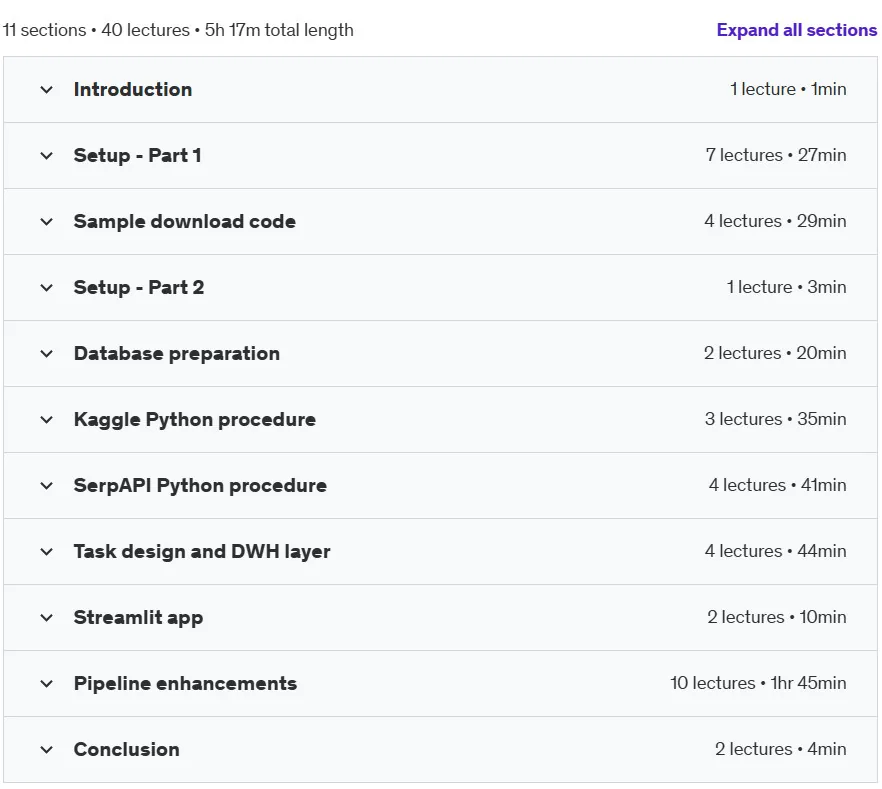Click chevron beside Sample download code
This screenshot has width=882, height=789.
click(47, 222)
